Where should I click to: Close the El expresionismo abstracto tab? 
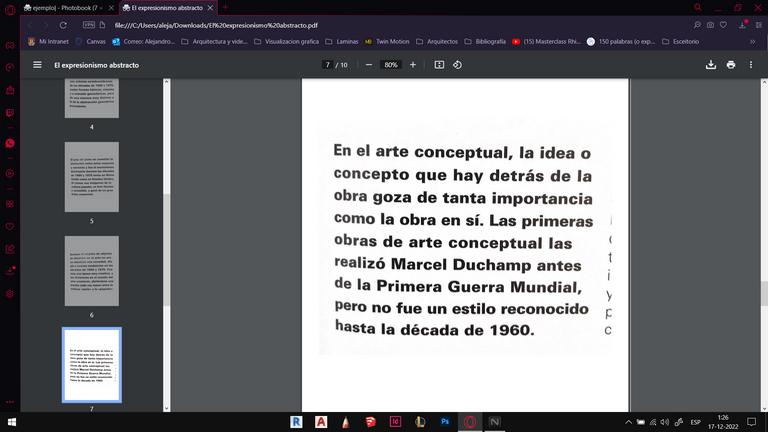[x=210, y=8]
